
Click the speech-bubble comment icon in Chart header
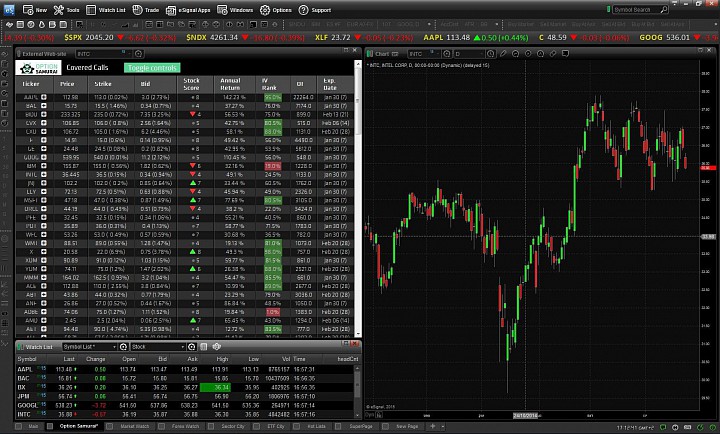(x=566, y=54)
